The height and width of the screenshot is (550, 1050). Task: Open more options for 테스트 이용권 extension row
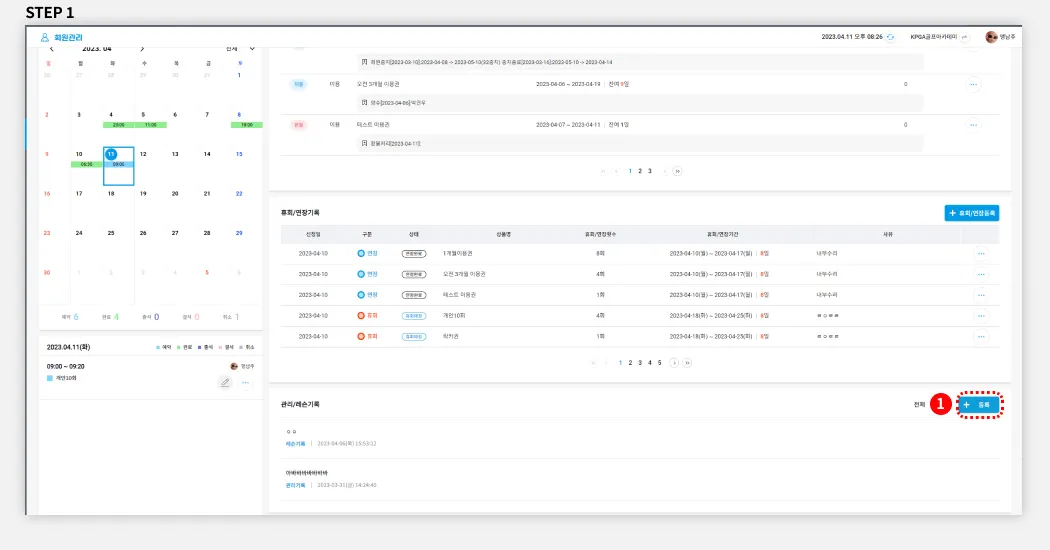[981, 295]
